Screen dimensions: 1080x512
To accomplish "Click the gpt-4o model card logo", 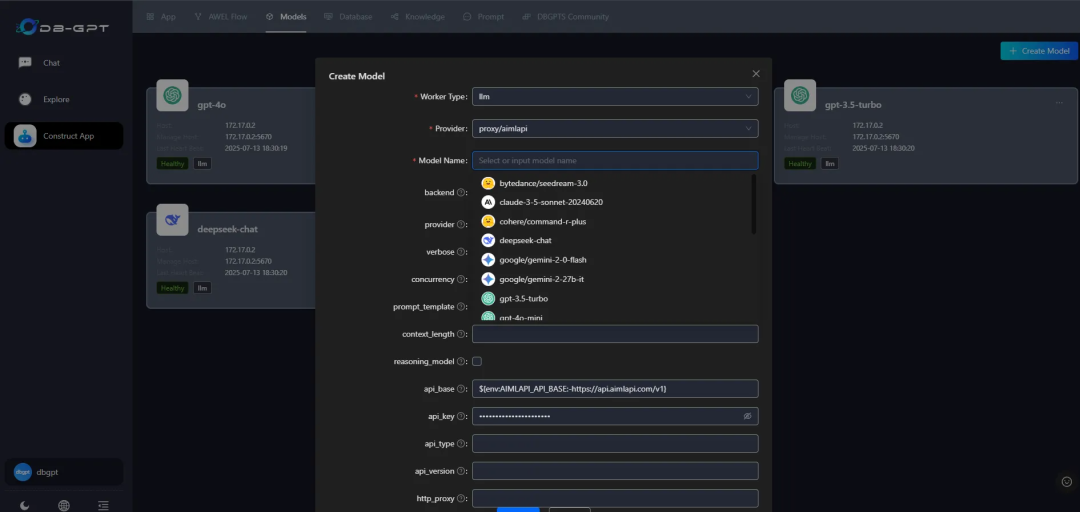I will pyautogui.click(x=173, y=95).
